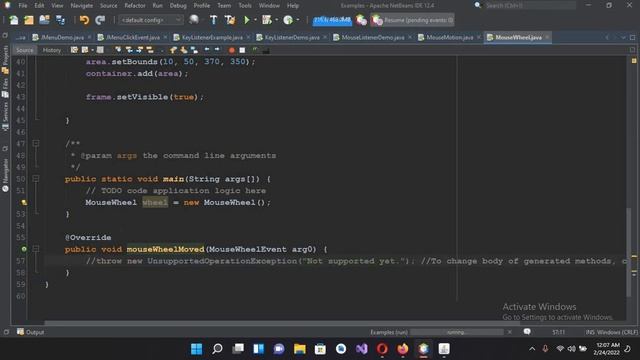This screenshot has height=360, width=640.
Task: Click the Stop Macro Recording square icon
Action: (242, 50)
